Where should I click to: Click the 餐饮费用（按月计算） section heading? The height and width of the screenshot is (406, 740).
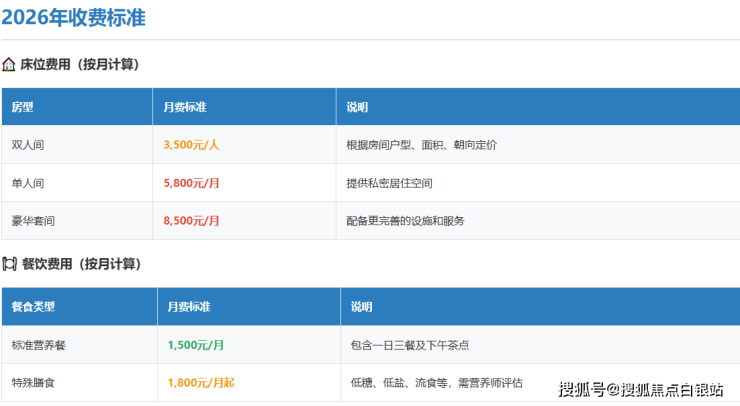click(x=81, y=264)
